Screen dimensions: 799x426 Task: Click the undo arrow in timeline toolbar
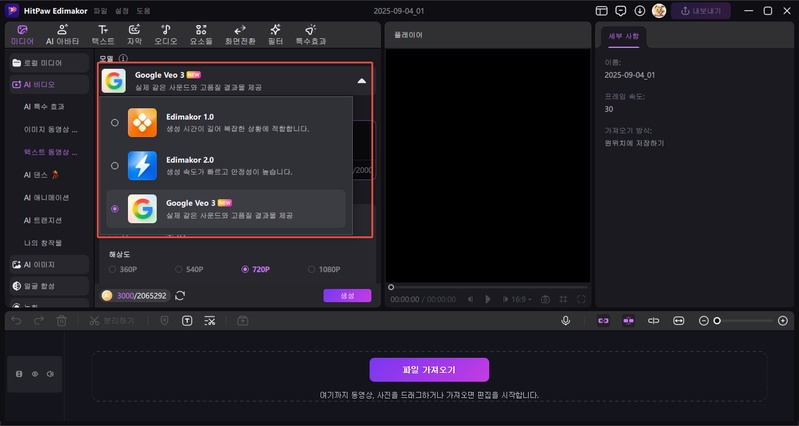click(x=16, y=321)
